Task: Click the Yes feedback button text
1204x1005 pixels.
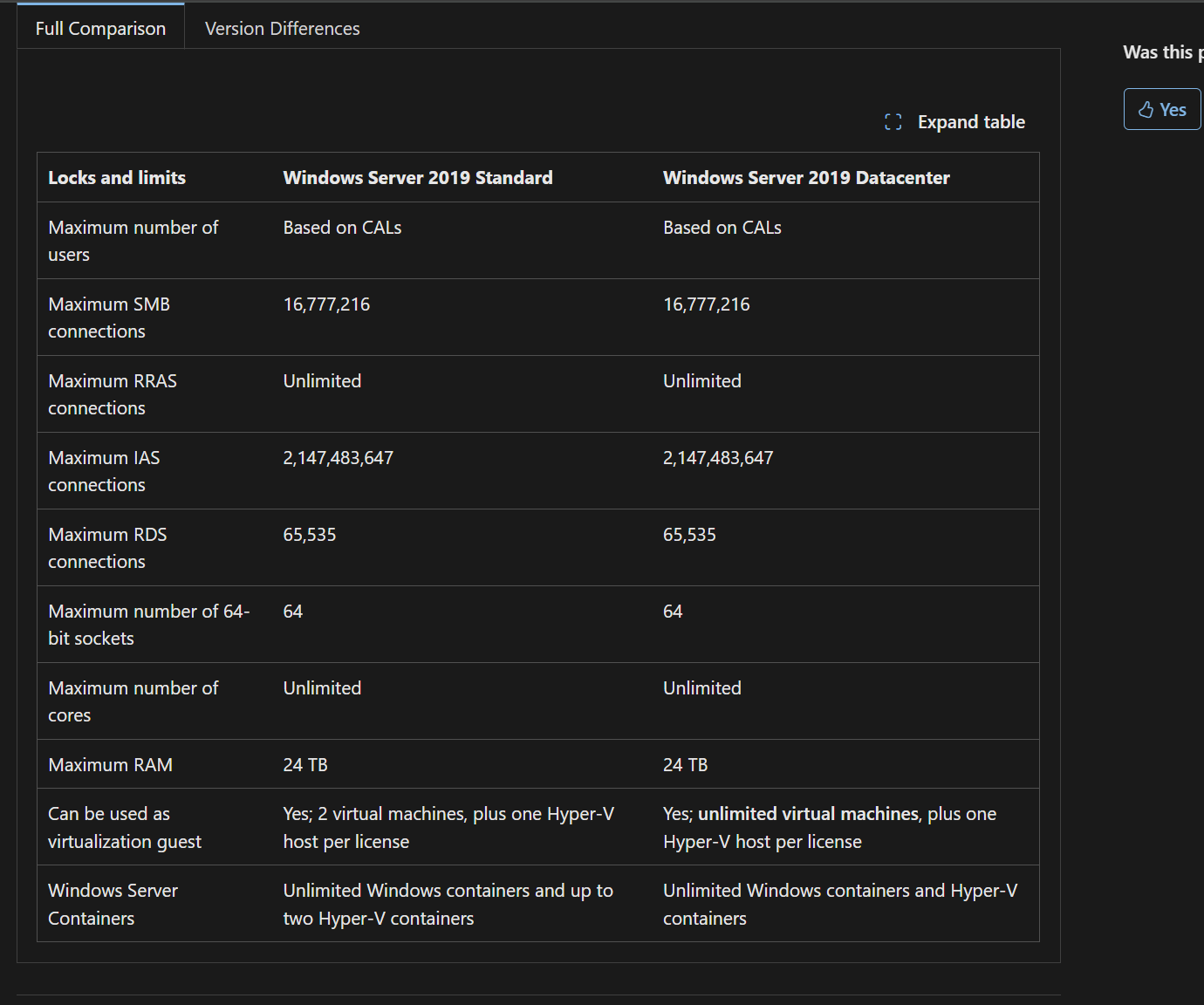Action: click(1173, 110)
